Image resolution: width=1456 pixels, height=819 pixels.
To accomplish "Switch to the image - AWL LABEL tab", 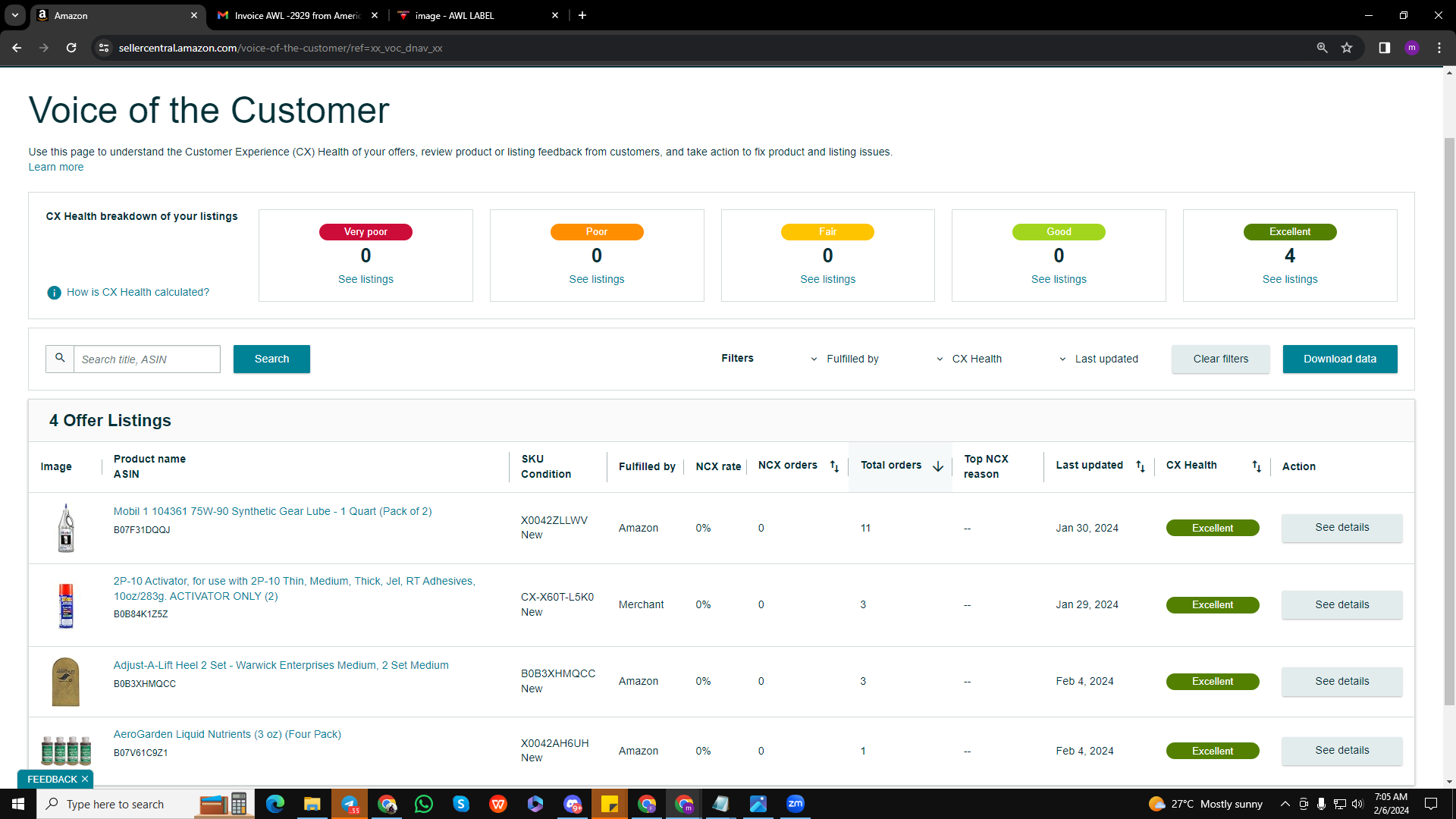I will tap(478, 15).
